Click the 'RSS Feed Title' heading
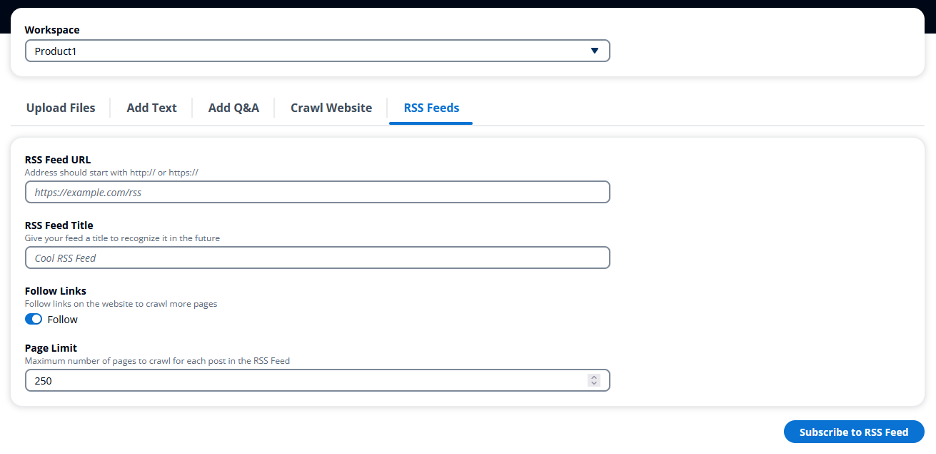This screenshot has height=454, width=936. 59,226
